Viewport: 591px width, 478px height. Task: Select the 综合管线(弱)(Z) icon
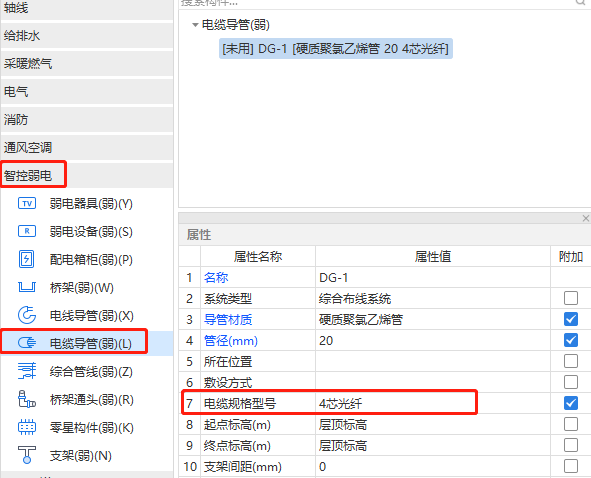tap(27, 371)
